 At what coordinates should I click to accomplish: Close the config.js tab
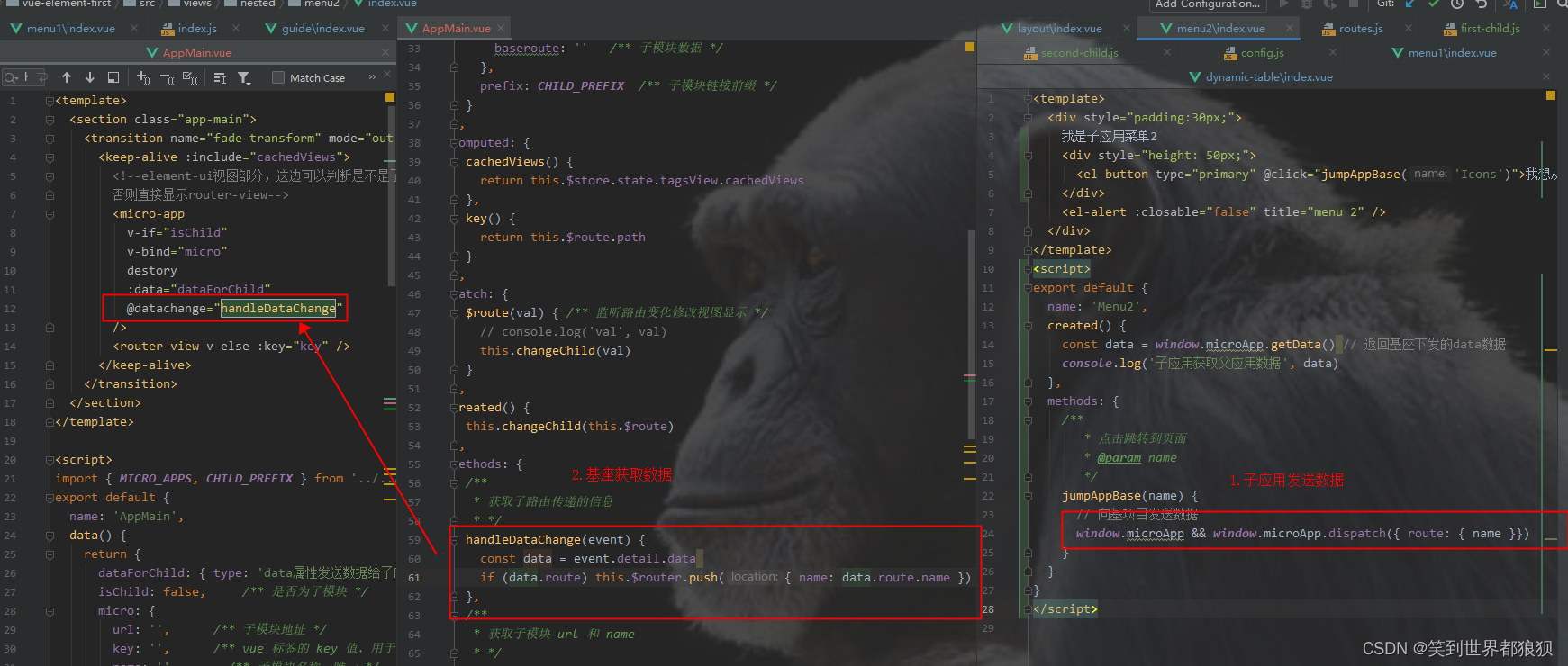click(x=1333, y=53)
